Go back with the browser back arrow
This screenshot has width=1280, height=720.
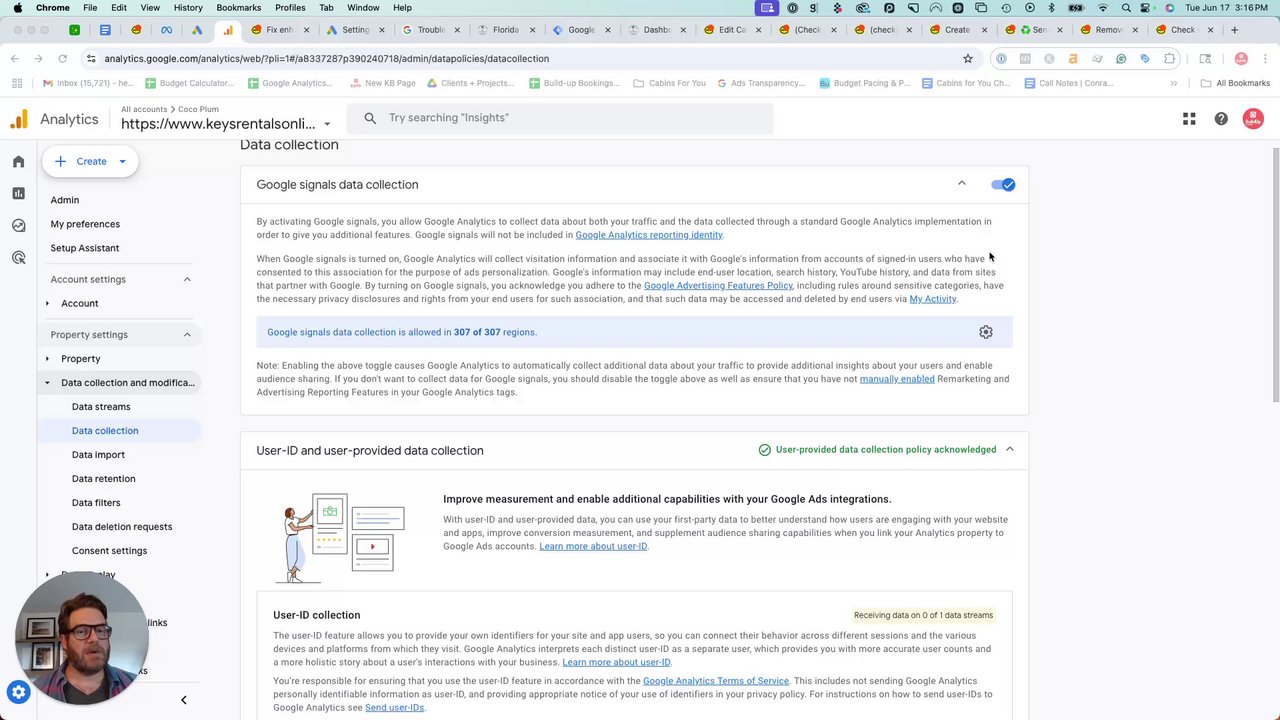pyautogui.click(x=15, y=59)
